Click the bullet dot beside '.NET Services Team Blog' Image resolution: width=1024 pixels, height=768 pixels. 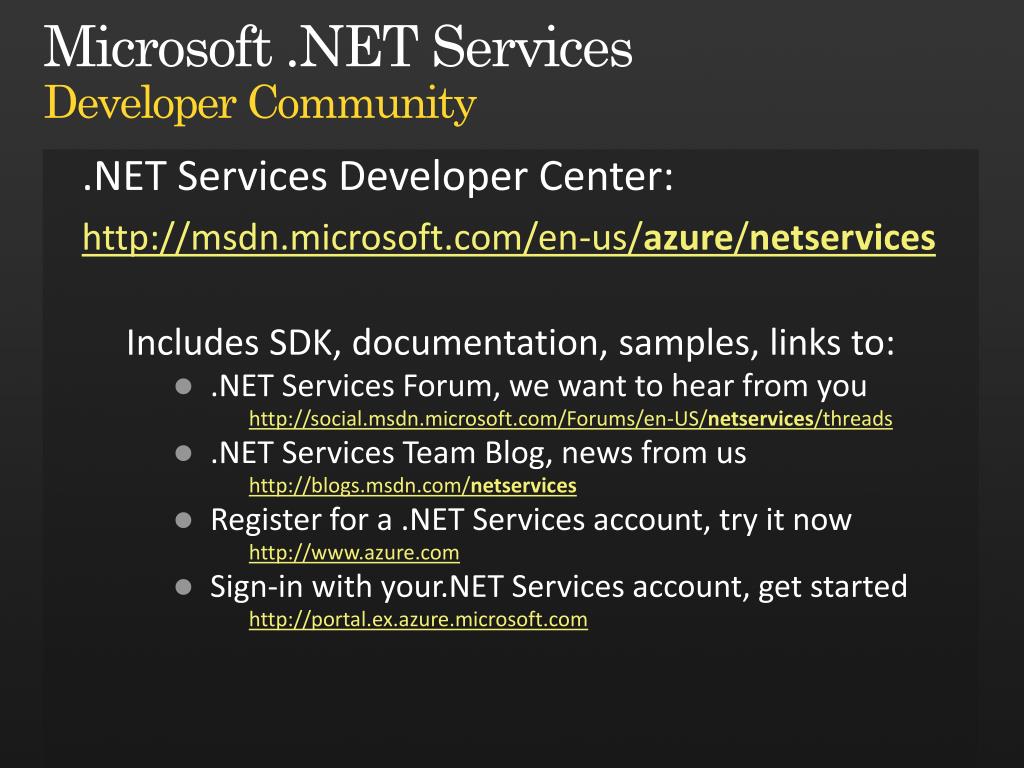tap(184, 453)
